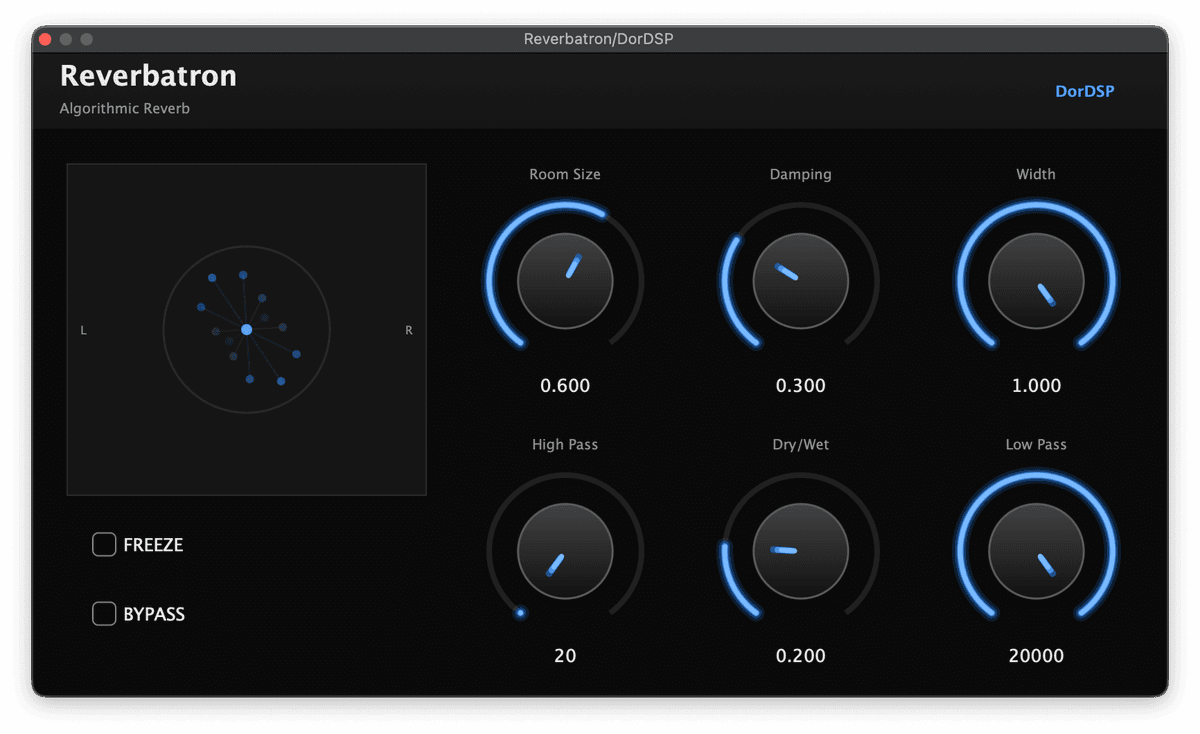
Task: Click the Low Pass value showing 20000
Action: tap(1036, 656)
